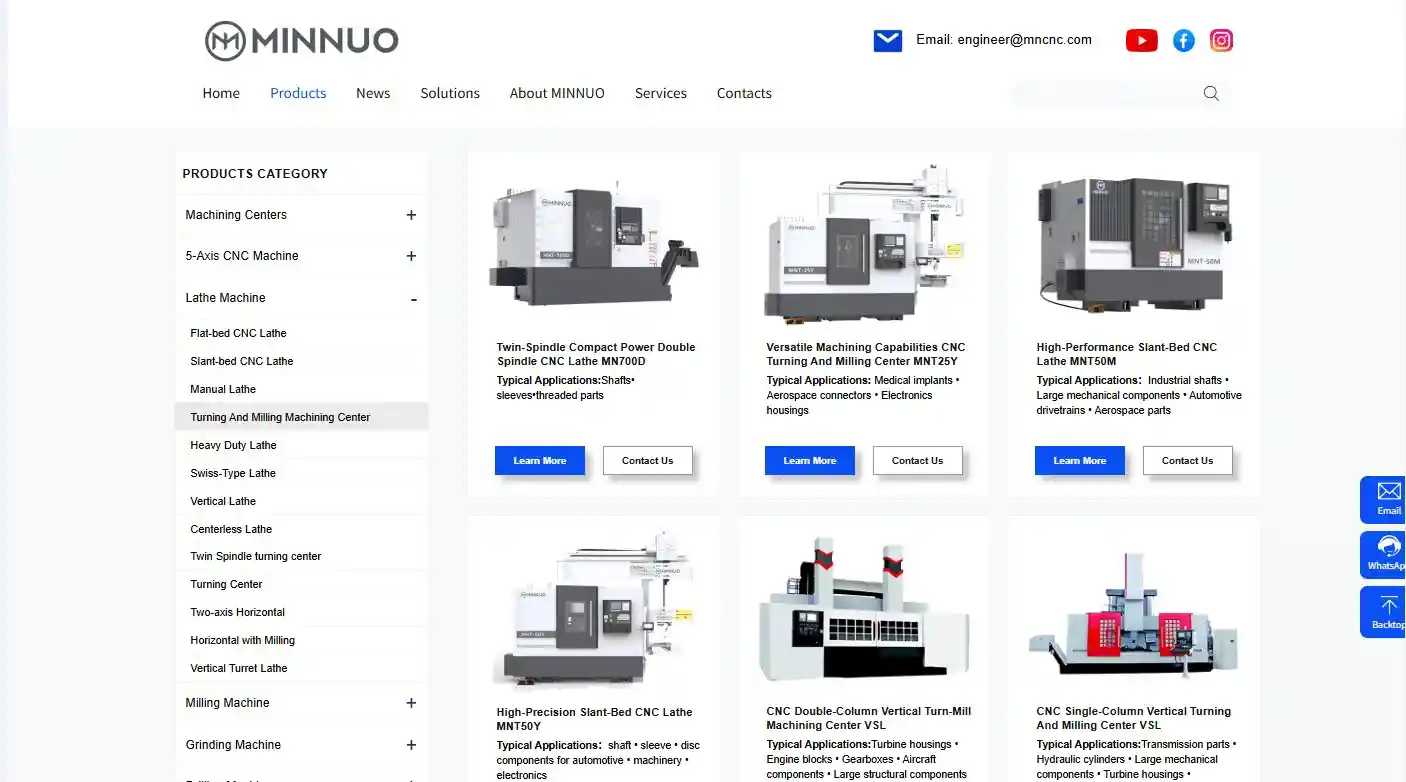
Task: Open Versatile Machining Capabilities MNT25Y title
Action: coord(866,354)
